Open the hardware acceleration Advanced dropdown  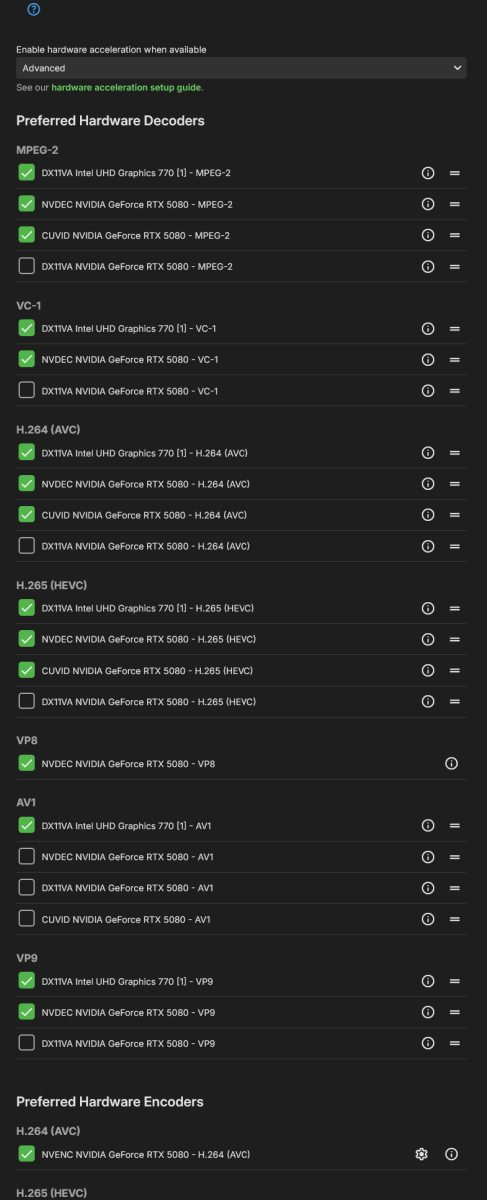point(241,68)
